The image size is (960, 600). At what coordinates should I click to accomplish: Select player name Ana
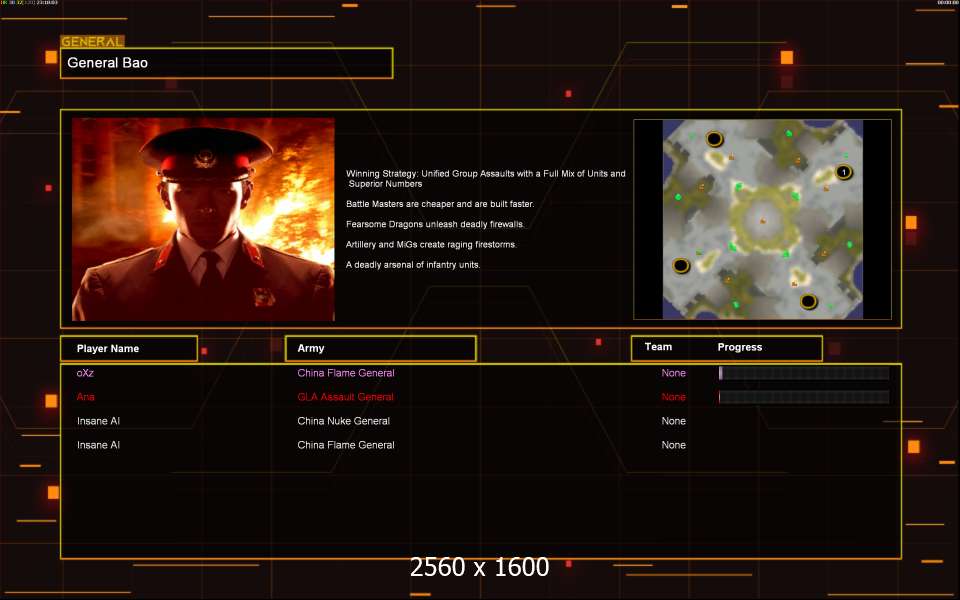86,397
